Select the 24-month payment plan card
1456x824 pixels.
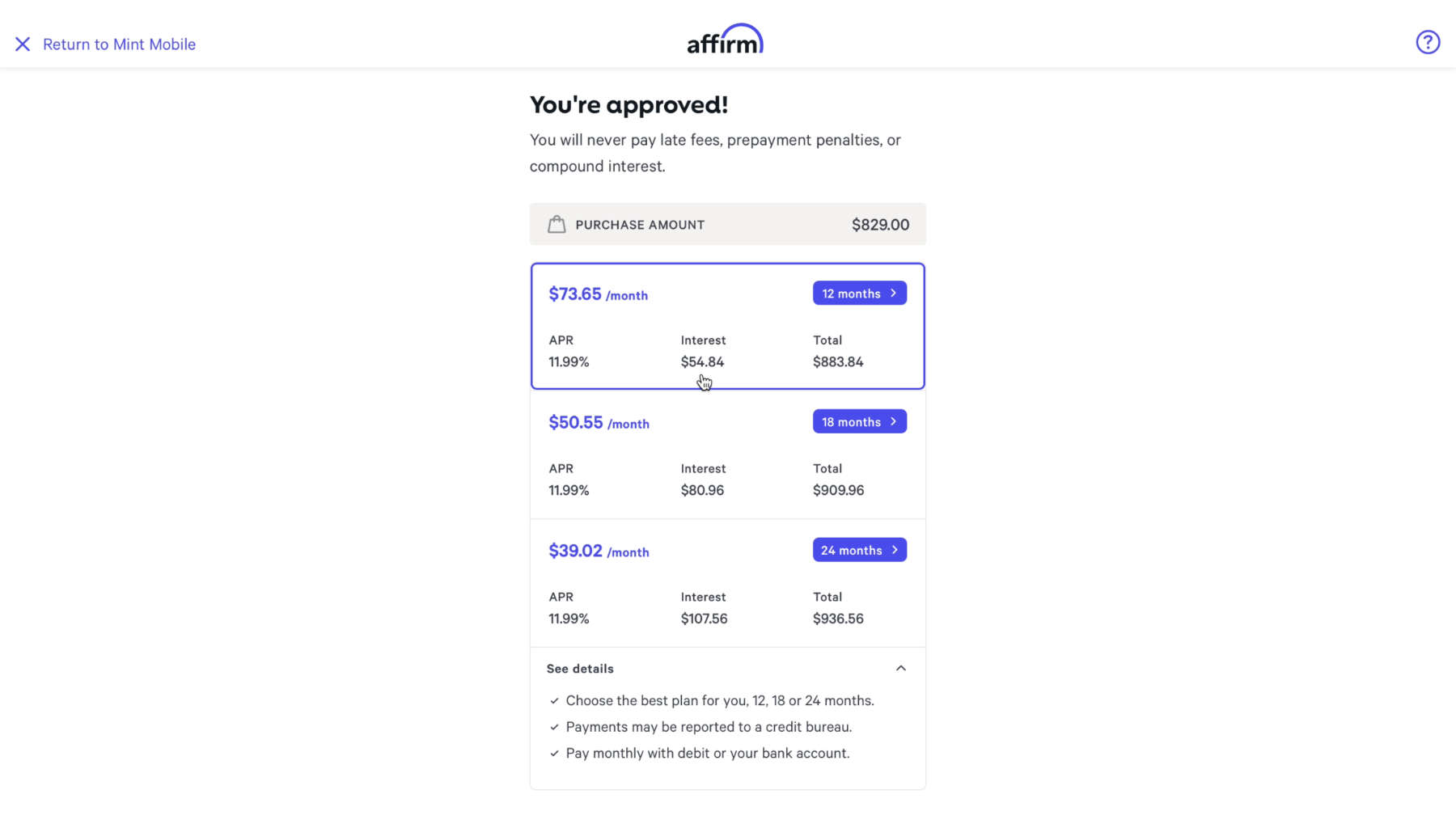727,582
